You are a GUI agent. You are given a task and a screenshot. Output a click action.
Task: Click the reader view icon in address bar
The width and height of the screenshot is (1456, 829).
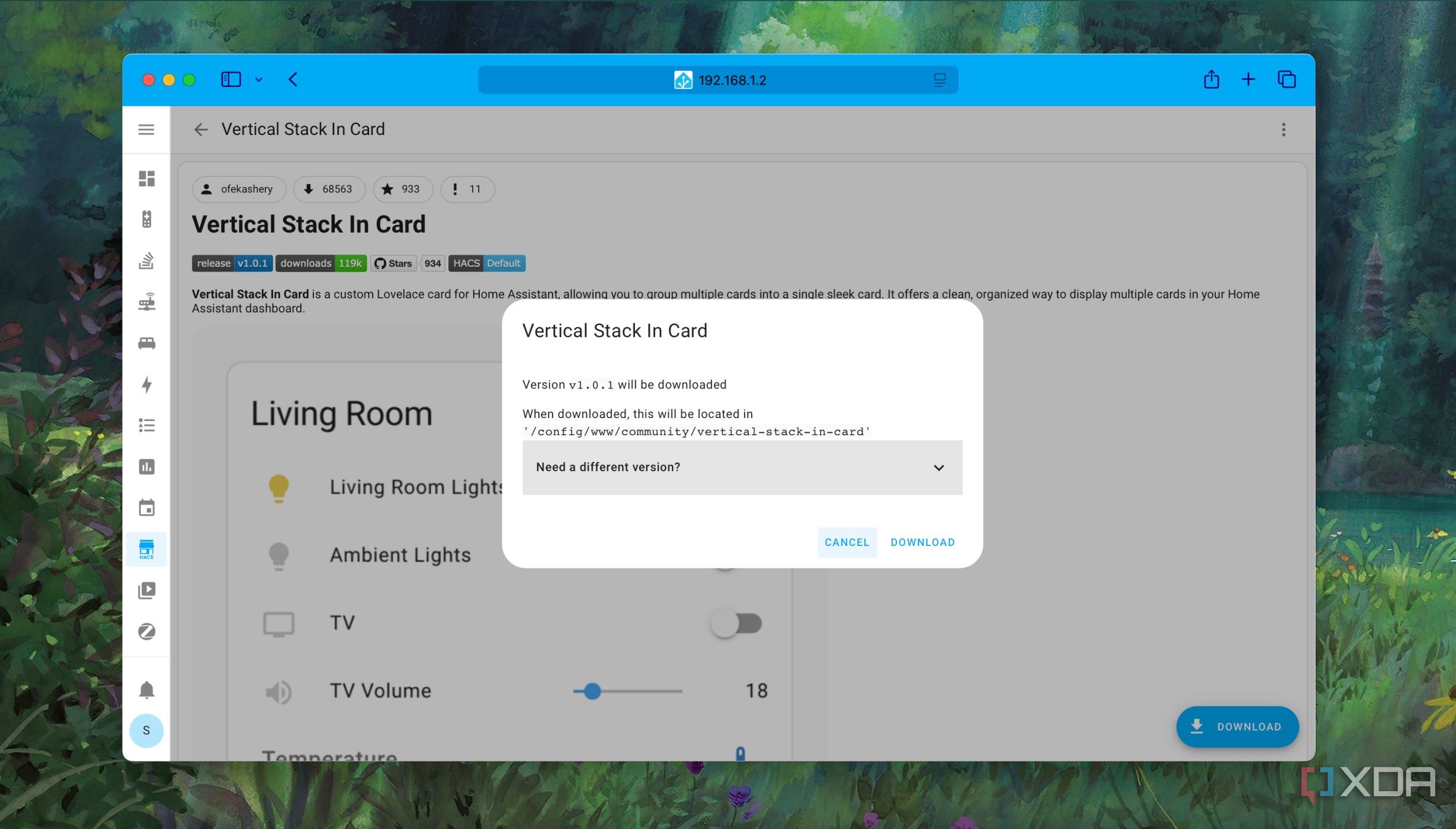[x=939, y=79]
